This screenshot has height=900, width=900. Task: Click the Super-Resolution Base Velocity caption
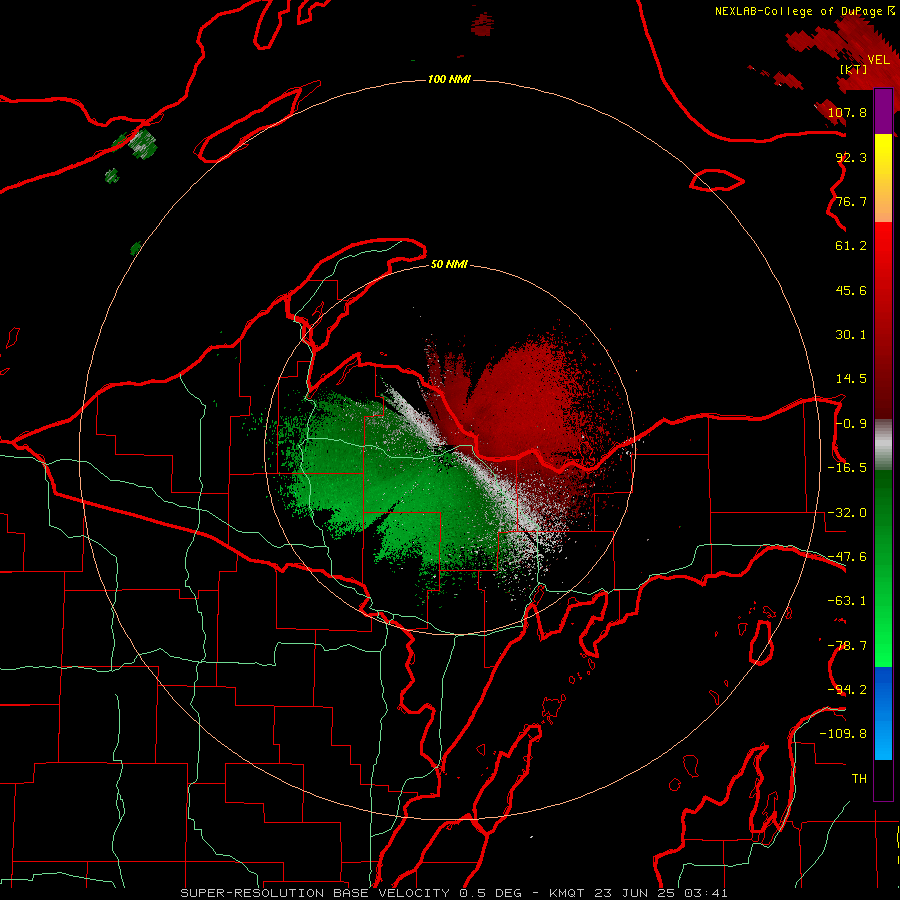coord(315,893)
